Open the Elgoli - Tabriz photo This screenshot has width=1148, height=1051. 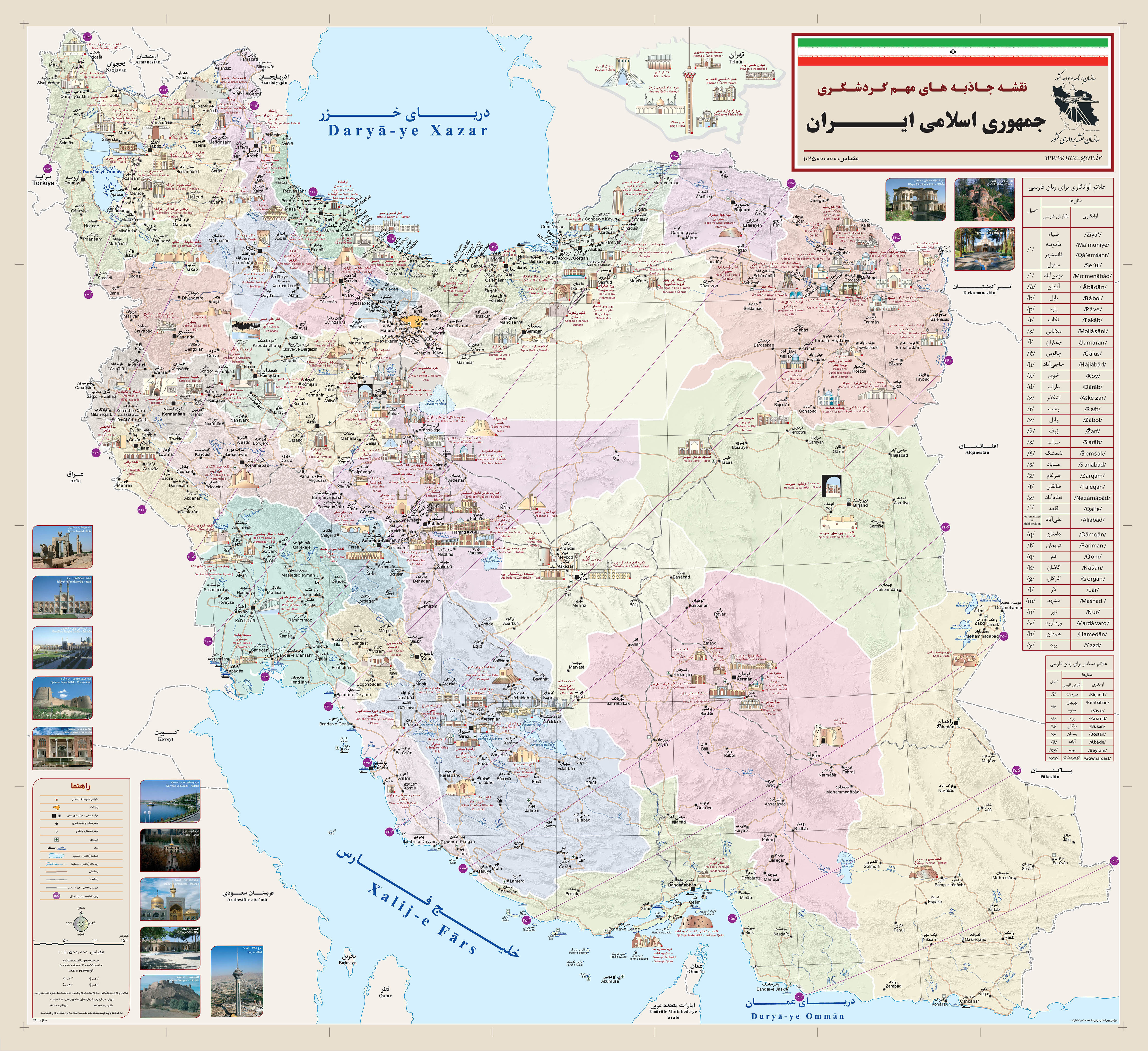[170, 850]
